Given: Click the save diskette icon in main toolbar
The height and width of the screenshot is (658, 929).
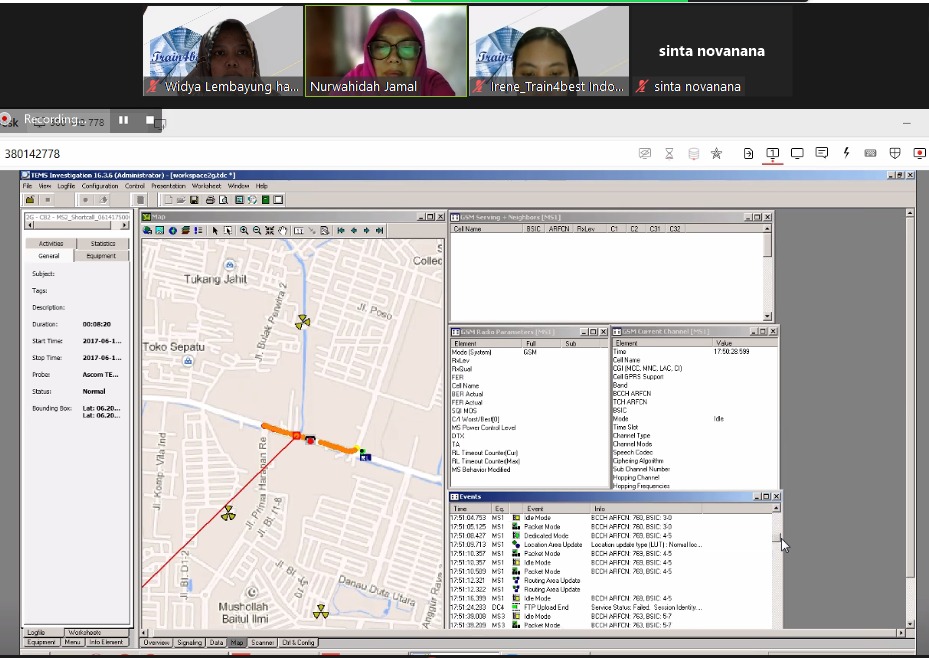Looking at the screenshot, I should (x=194, y=200).
